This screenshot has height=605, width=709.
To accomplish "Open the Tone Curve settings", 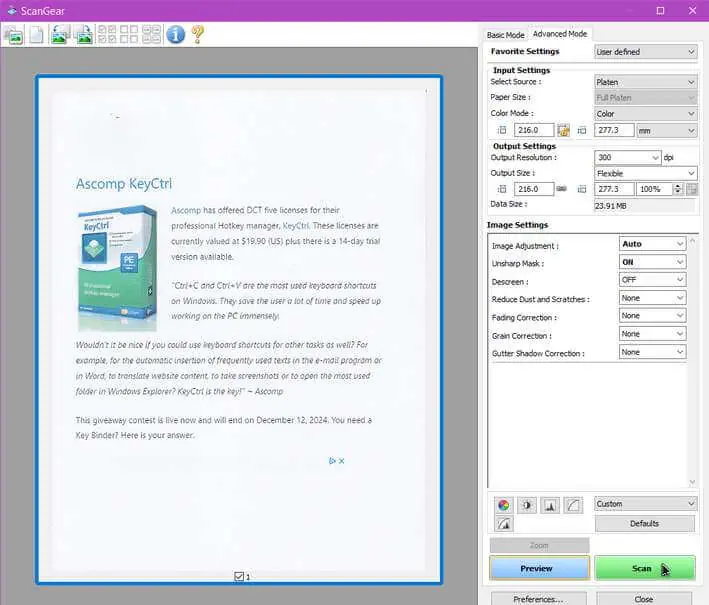I will click(x=573, y=505).
